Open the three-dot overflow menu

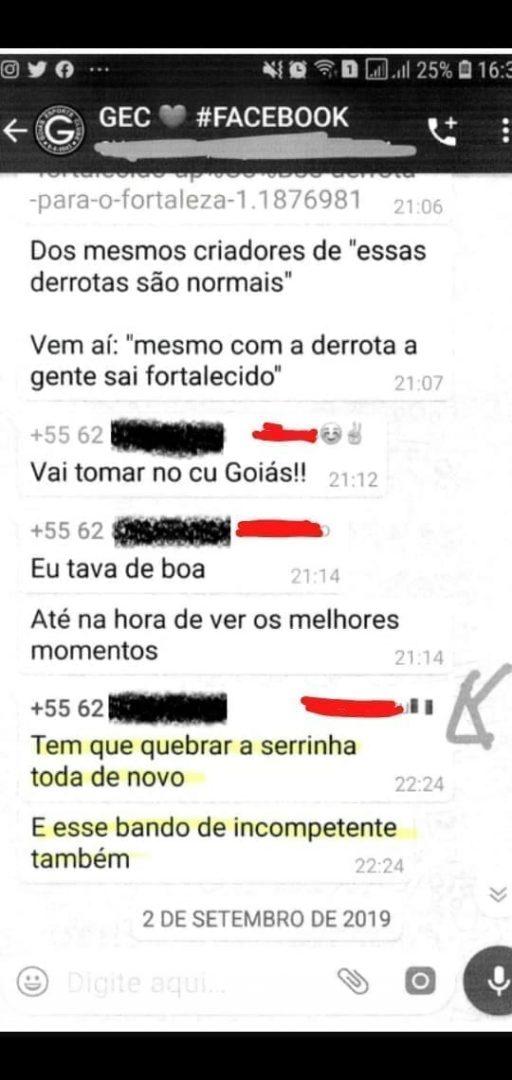pos(506,131)
